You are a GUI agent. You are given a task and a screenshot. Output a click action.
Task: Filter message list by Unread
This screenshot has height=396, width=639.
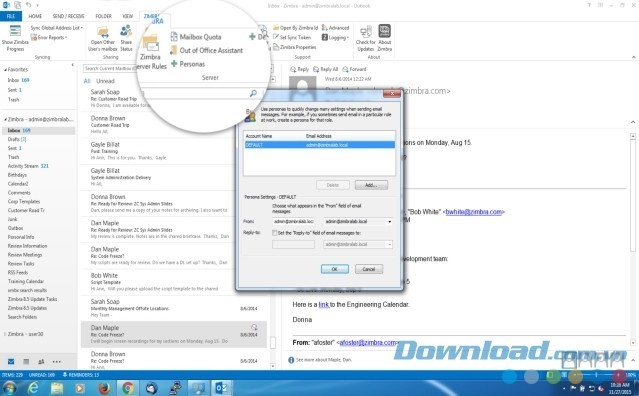pyautogui.click(x=105, y=81)
